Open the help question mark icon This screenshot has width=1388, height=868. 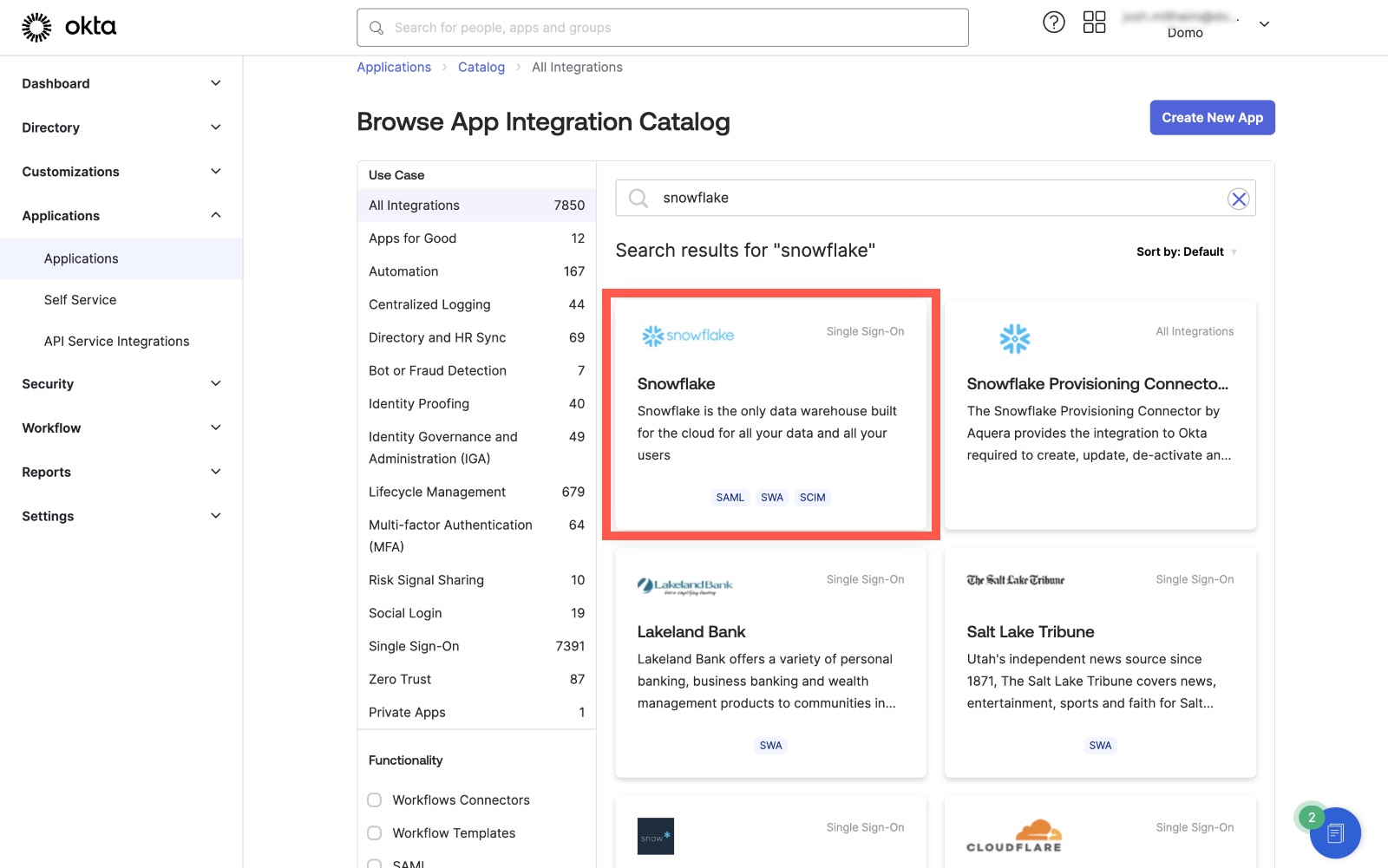pos(1053,23)
